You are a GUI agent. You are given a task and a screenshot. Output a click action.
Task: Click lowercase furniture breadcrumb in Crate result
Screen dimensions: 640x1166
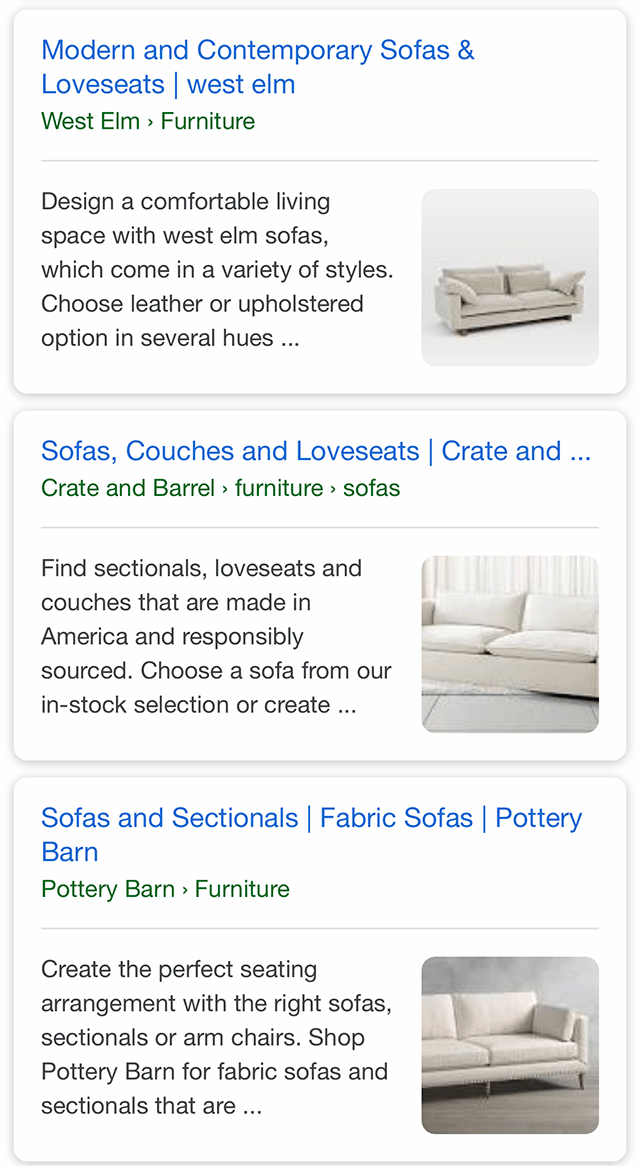[x=279, y=488]
